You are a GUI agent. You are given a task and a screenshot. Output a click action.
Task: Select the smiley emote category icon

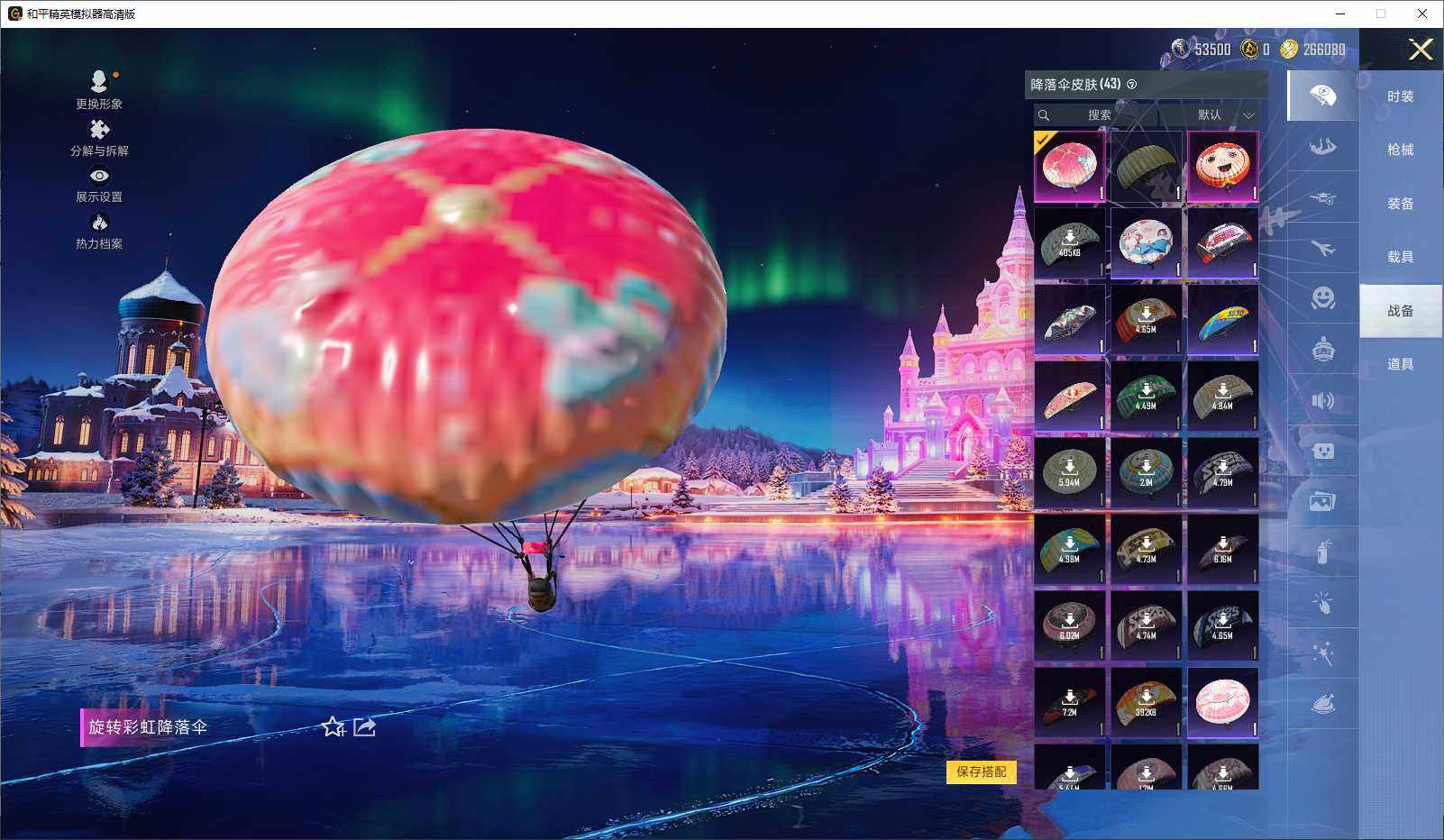coord(1322,297)
